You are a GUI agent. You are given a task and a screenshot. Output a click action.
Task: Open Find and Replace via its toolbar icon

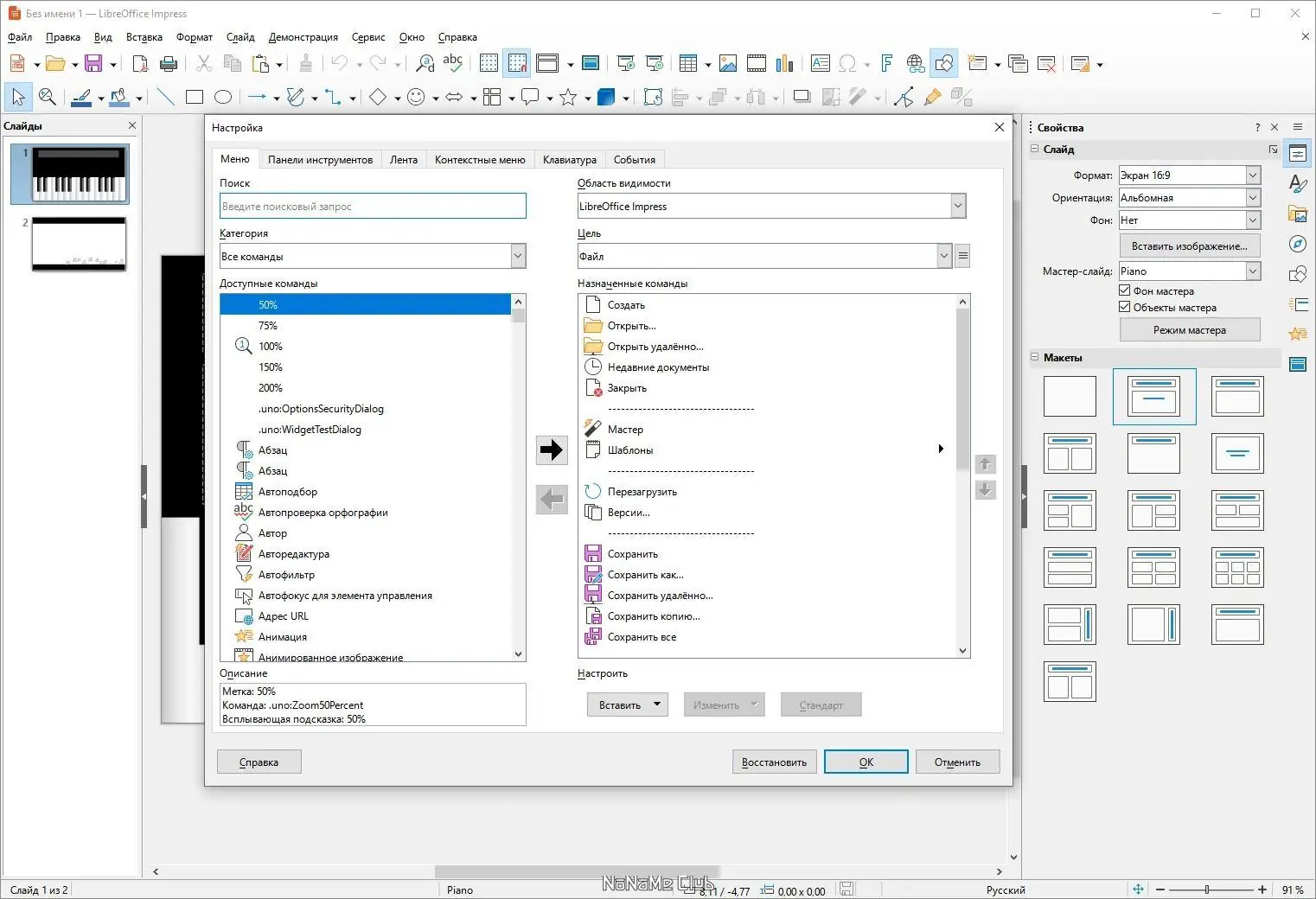click(424, 63)
